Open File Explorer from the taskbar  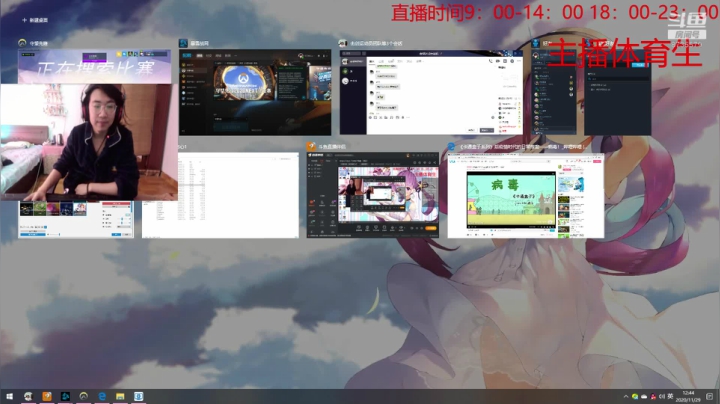pos(120,396)
